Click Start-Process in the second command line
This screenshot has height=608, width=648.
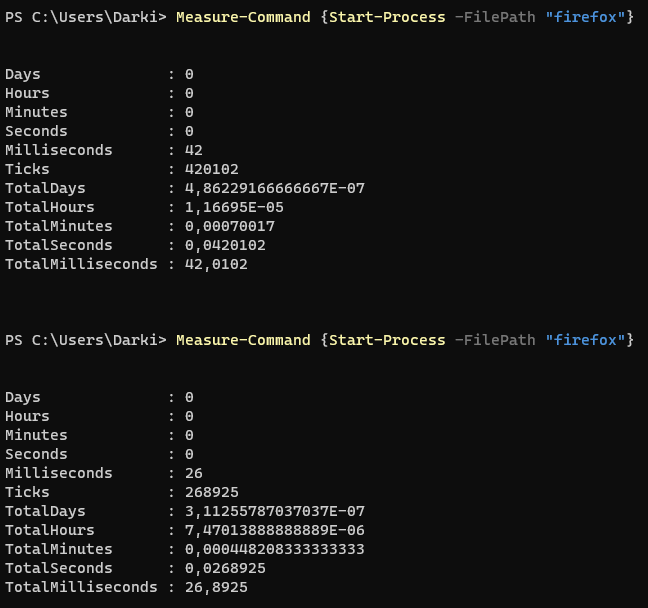pyautogui.click(x=387, y=340)
